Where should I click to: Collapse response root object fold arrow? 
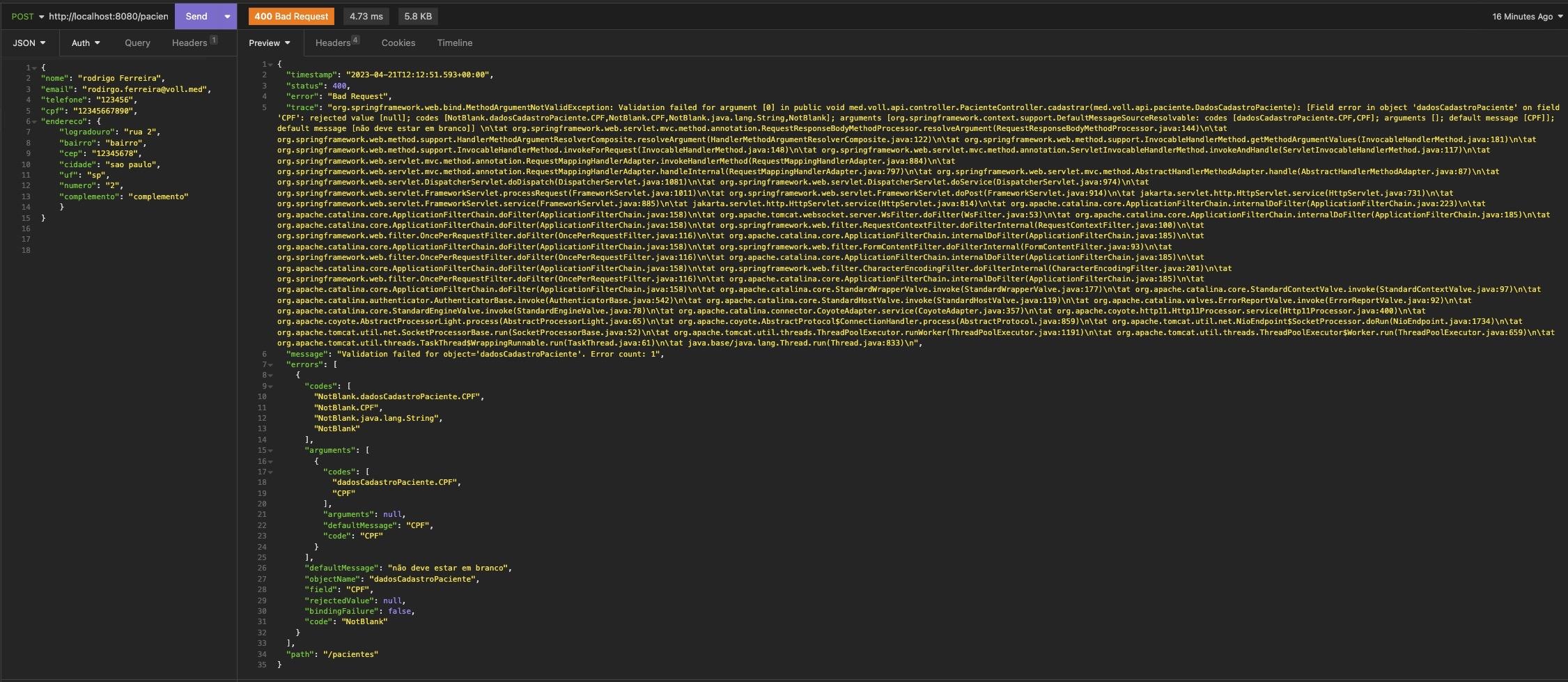270,64
